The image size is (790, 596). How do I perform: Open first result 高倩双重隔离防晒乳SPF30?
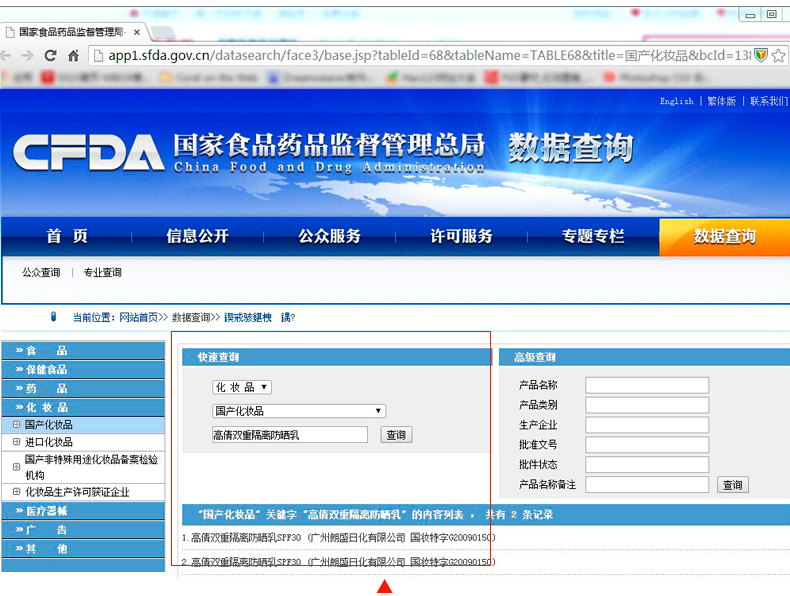[339, 538]
